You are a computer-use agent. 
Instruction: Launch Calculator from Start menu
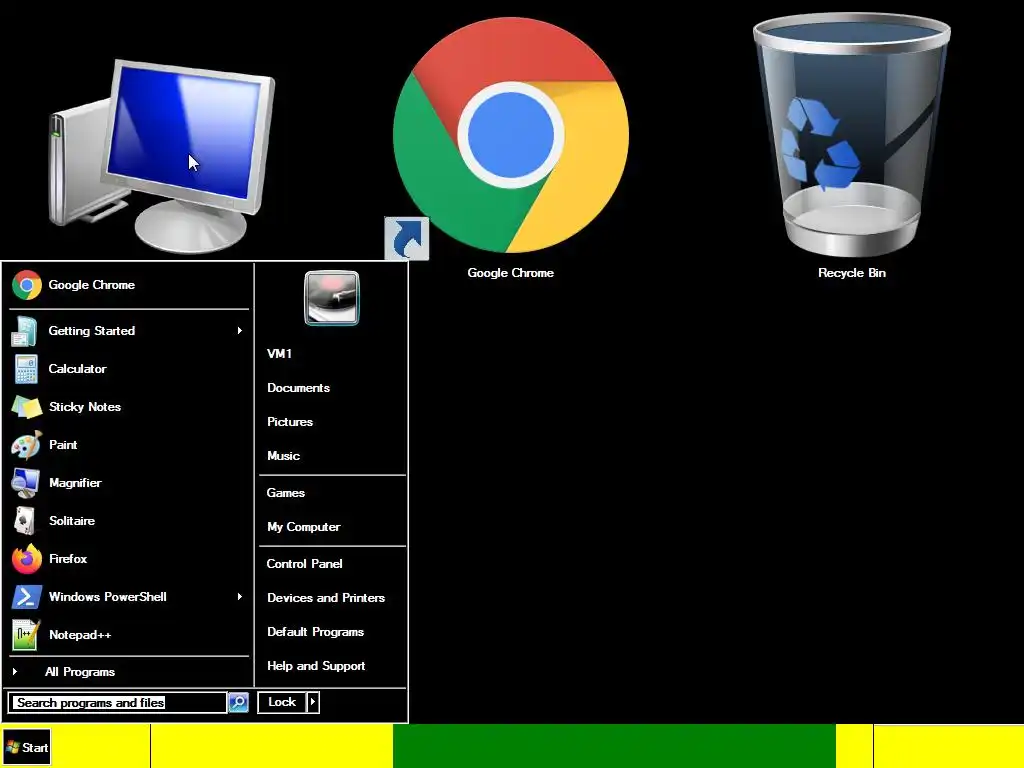[129, 368]
